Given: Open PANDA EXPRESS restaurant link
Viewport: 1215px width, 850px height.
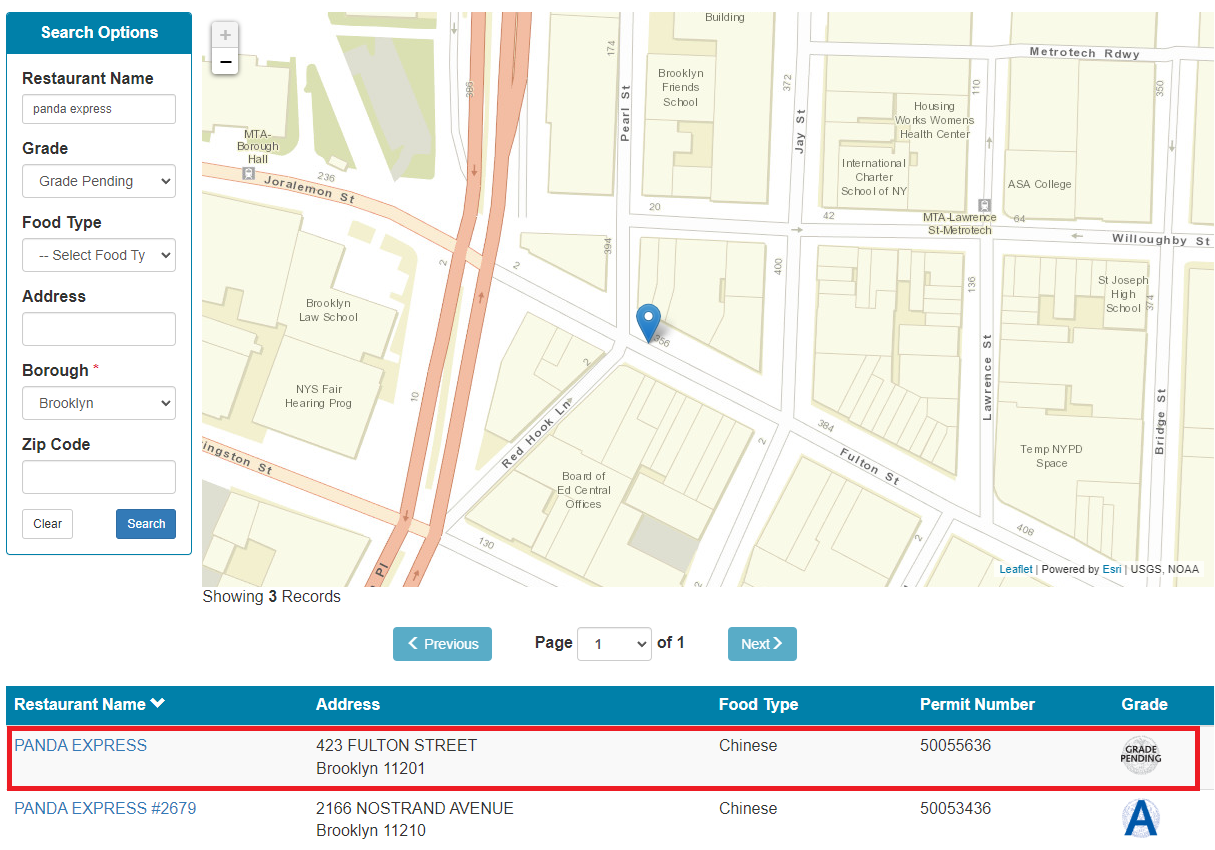Looking at the screenshot, I should [80, 745].
